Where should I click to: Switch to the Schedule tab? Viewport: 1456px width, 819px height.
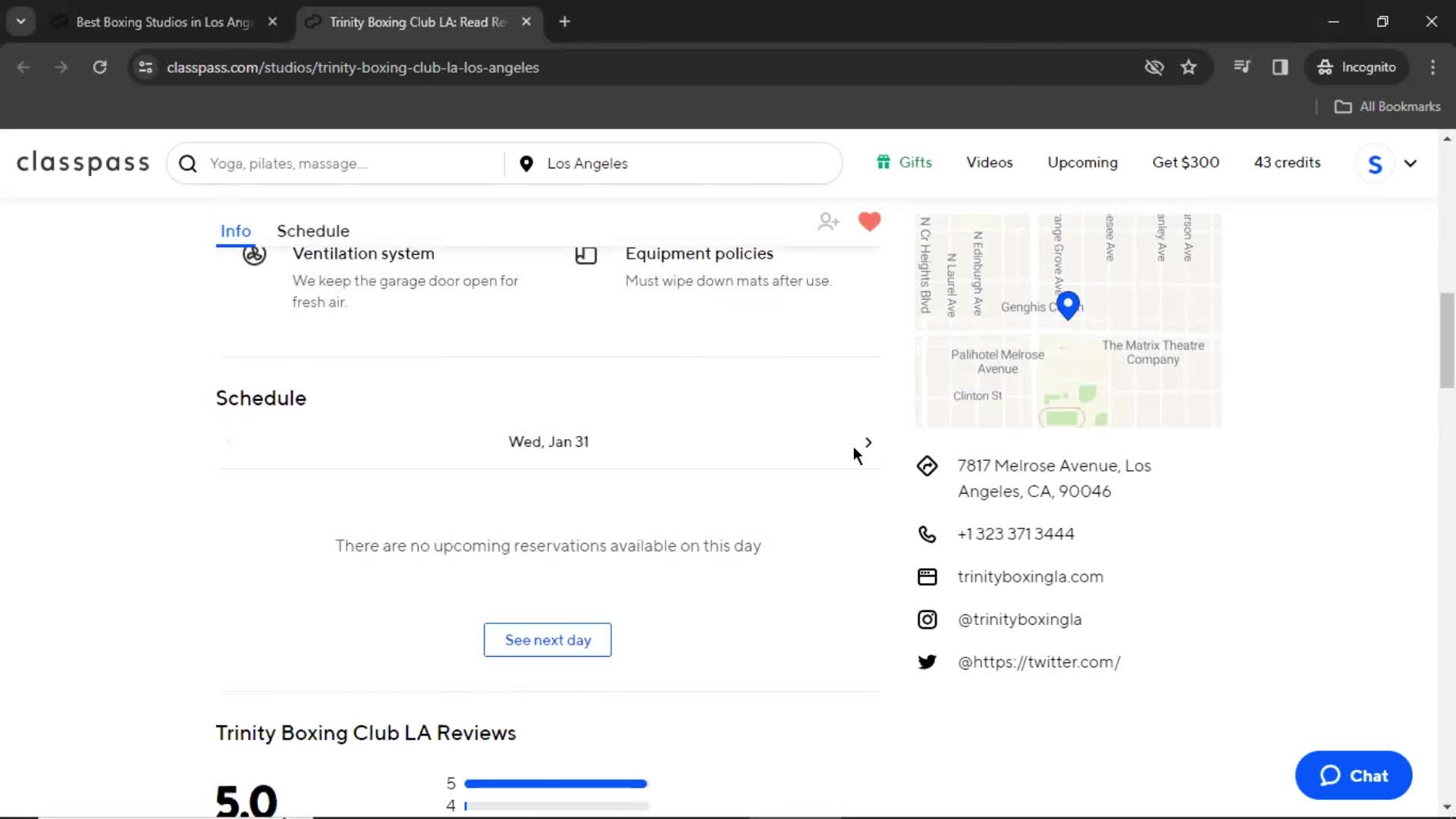coord(313,231)
